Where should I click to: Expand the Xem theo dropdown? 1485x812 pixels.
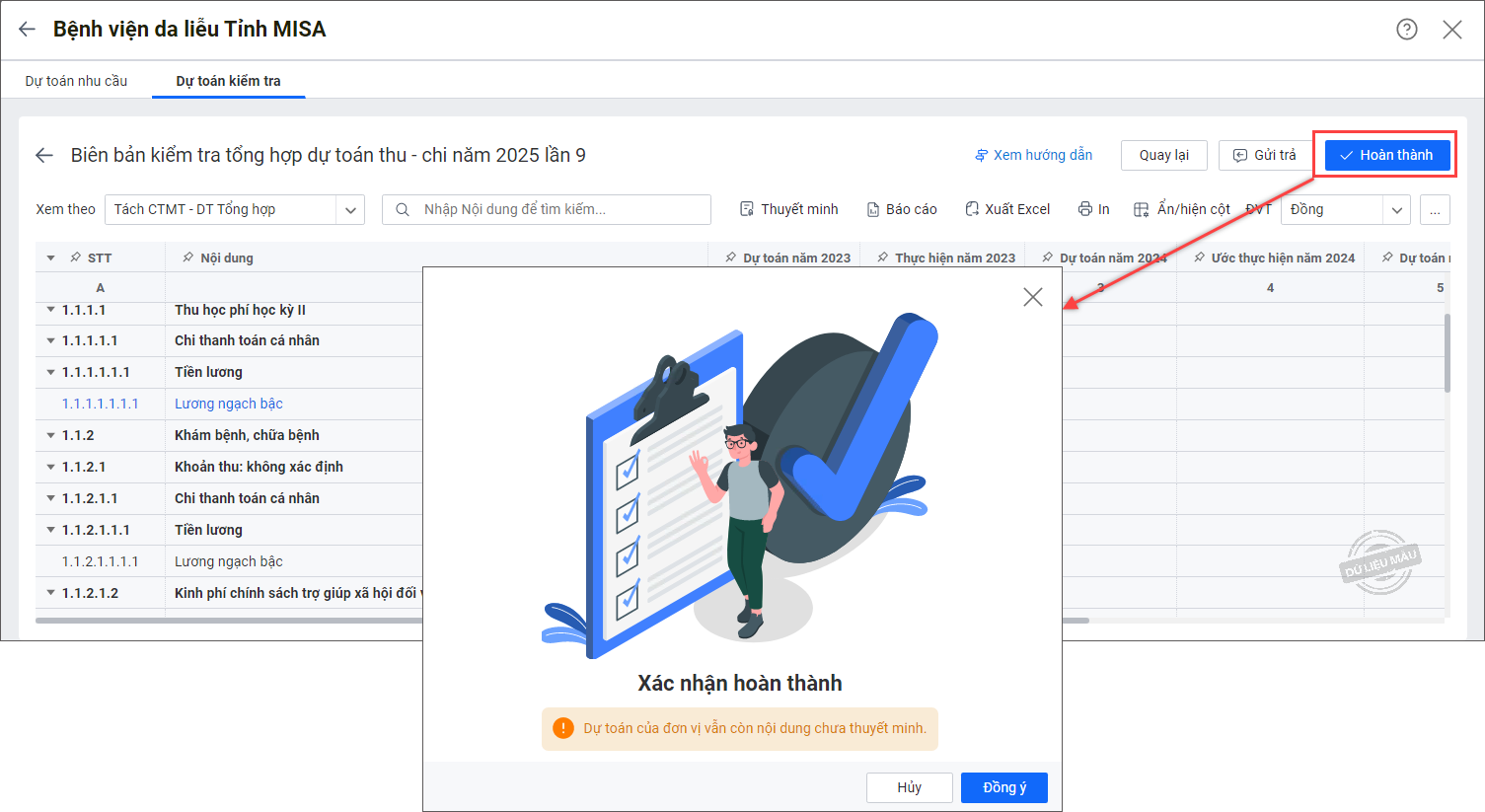click(x=350, y=209)
